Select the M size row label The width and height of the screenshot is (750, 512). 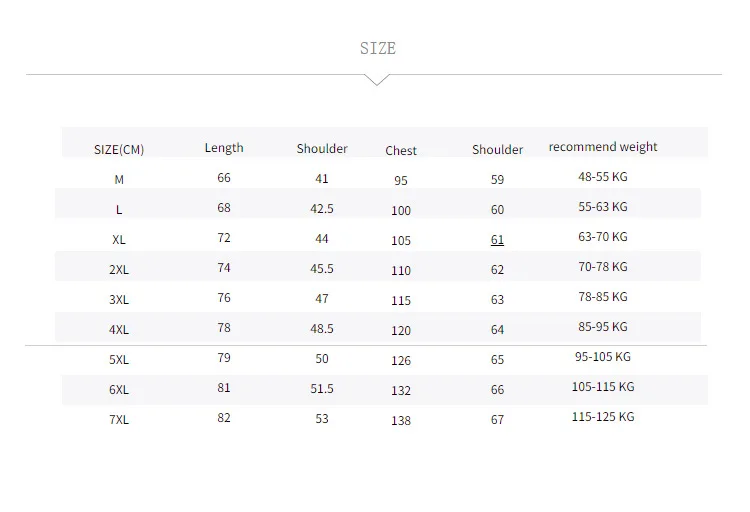[119, 179]
